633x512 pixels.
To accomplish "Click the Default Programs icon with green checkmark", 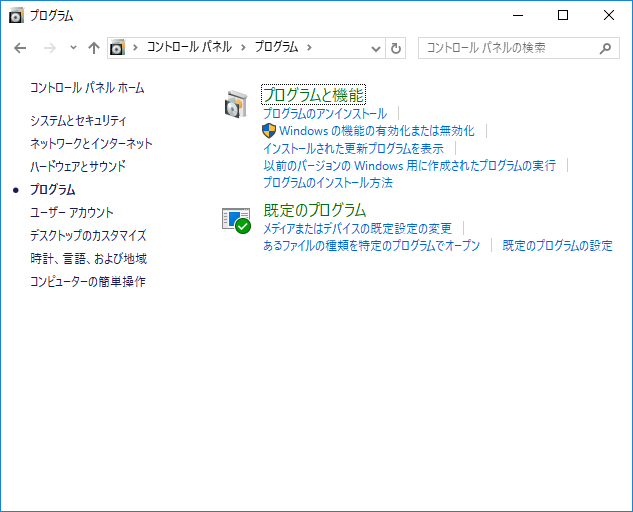I will [x=236, y=220].
